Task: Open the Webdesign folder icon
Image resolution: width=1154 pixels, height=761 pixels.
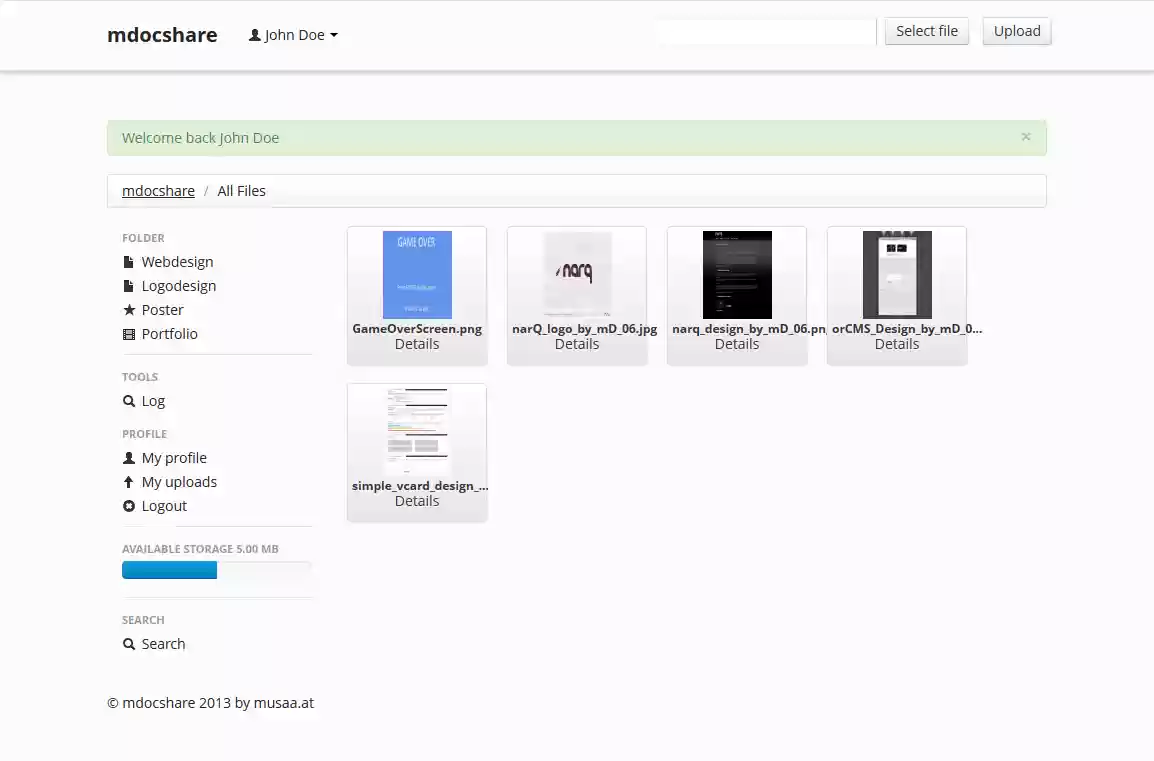Action: 127,261
